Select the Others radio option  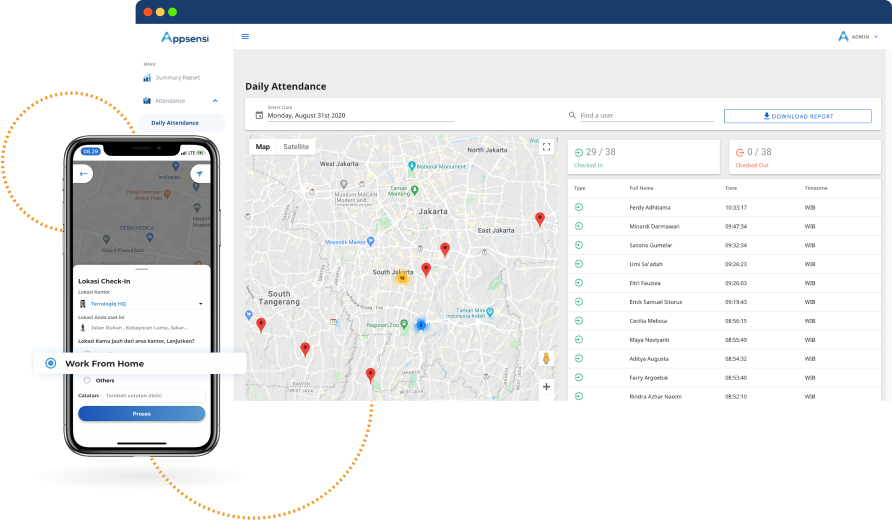(x=87, y=380)
